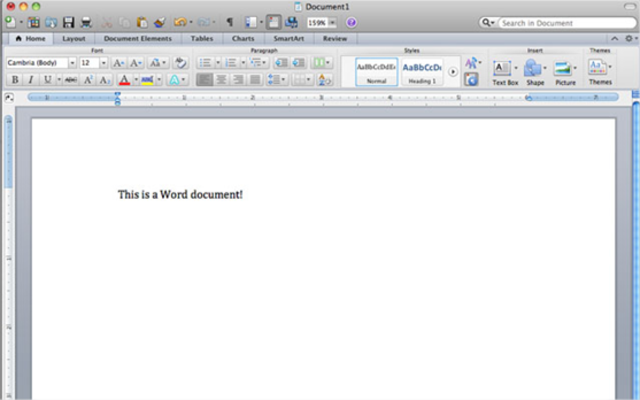Open the Charts tab
The image size is (640, 400).
[243, 38]
